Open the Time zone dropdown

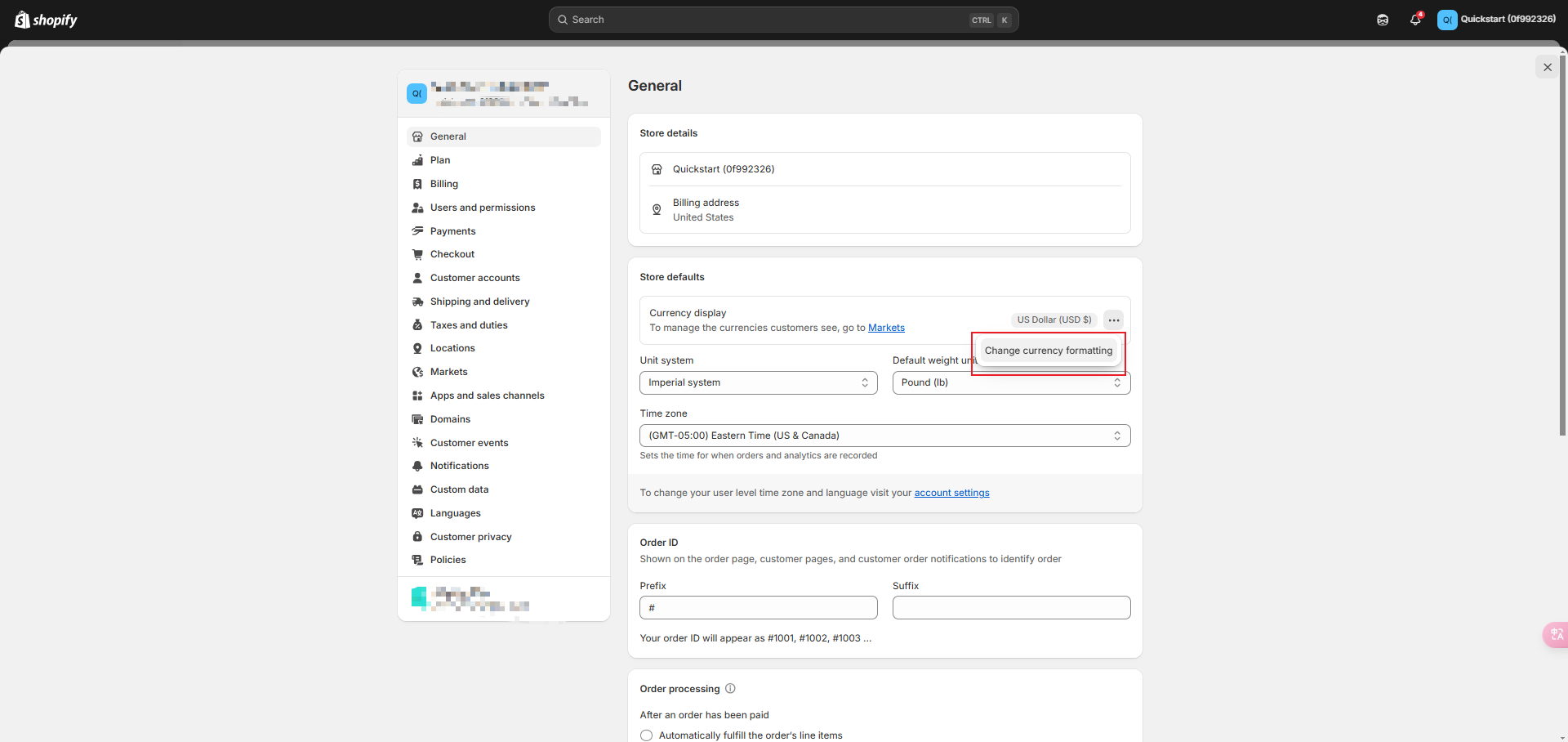(884, 436)
